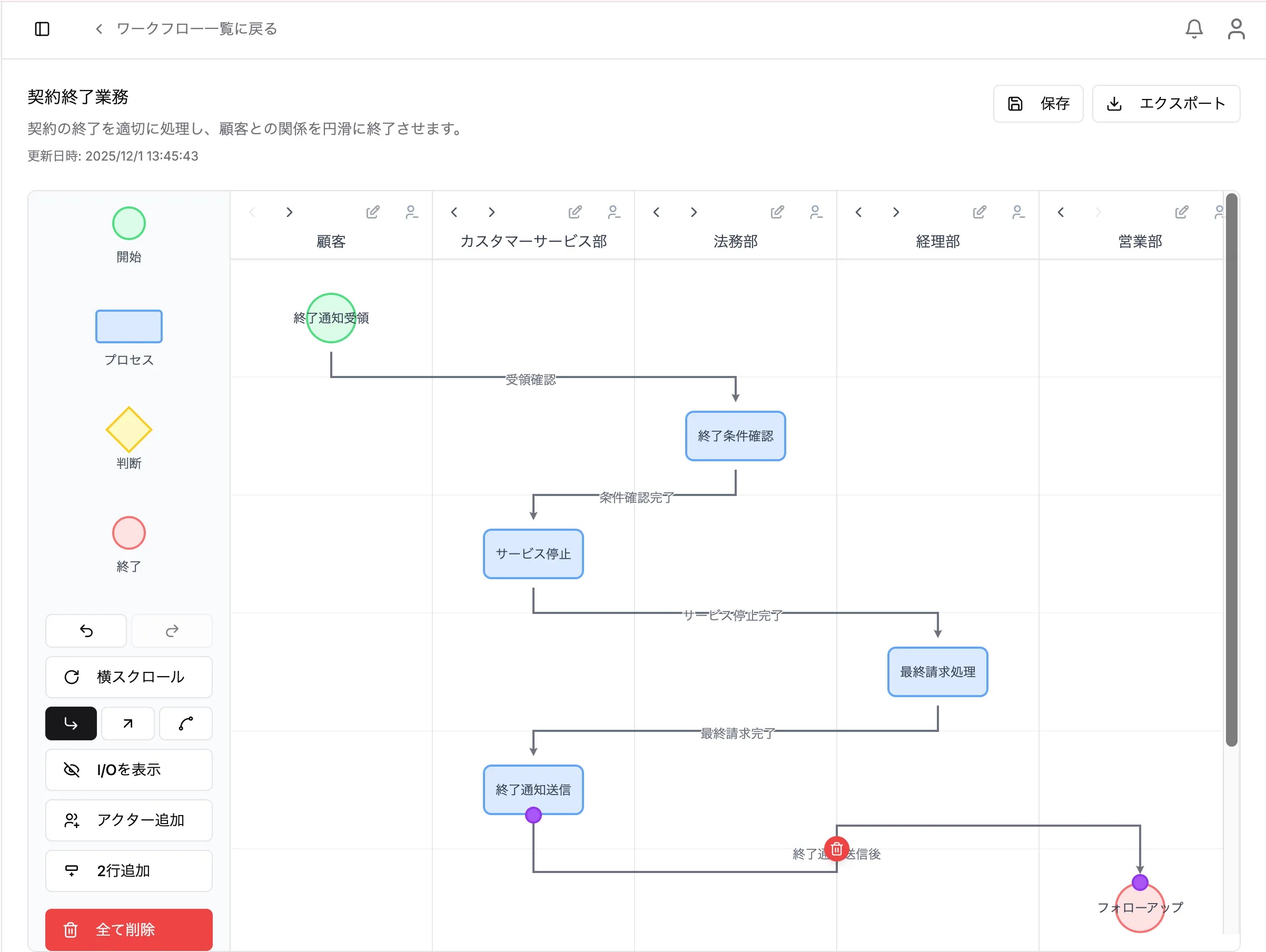This screenshot has width=1266, height=952.
Task: Click アクター追加 button
Action: [129, 820]
